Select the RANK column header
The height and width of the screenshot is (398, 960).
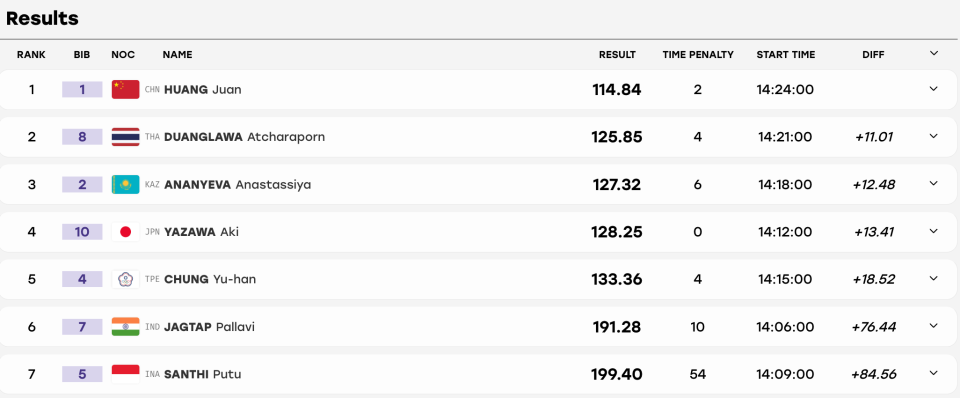31,54
